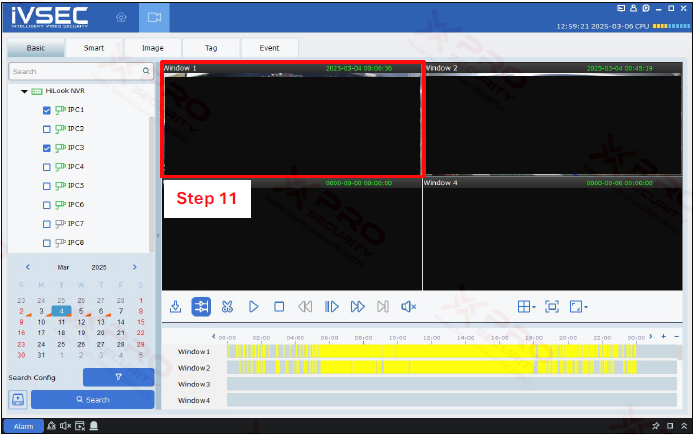The height and width of the screenshot is (435, 693).
Task: Go to next month in calendar
Action: (134, 268)
